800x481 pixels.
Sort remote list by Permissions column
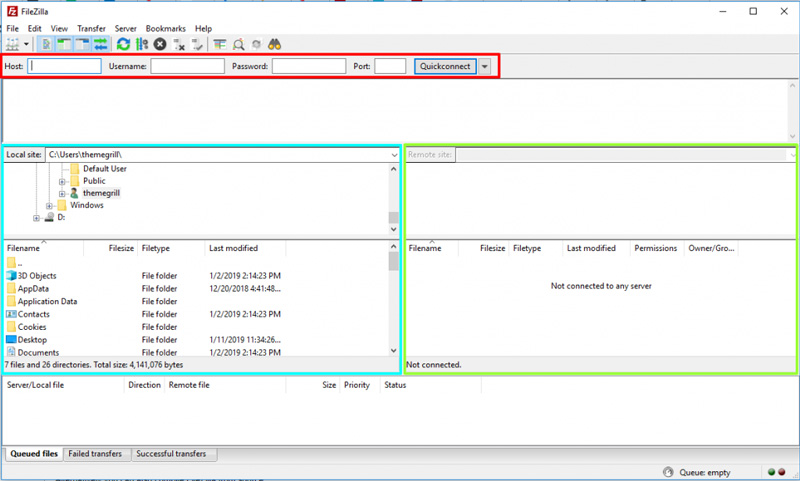(x=656, y=248)
